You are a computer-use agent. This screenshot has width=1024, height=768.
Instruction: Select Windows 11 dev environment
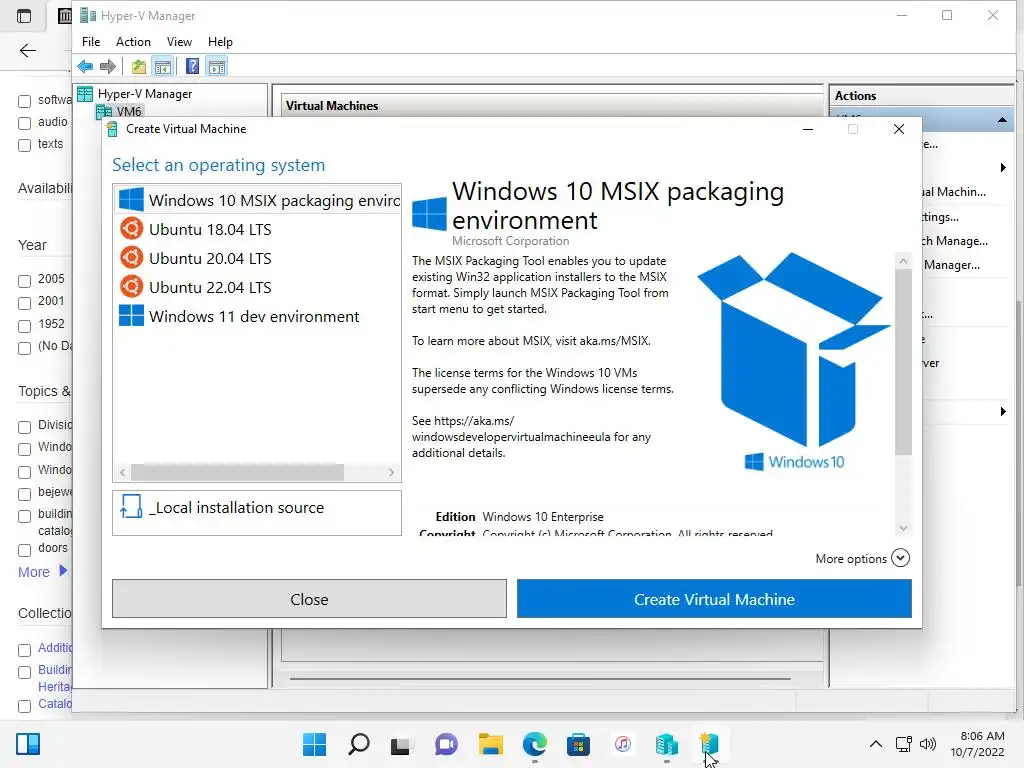click(x=258, y=316)
